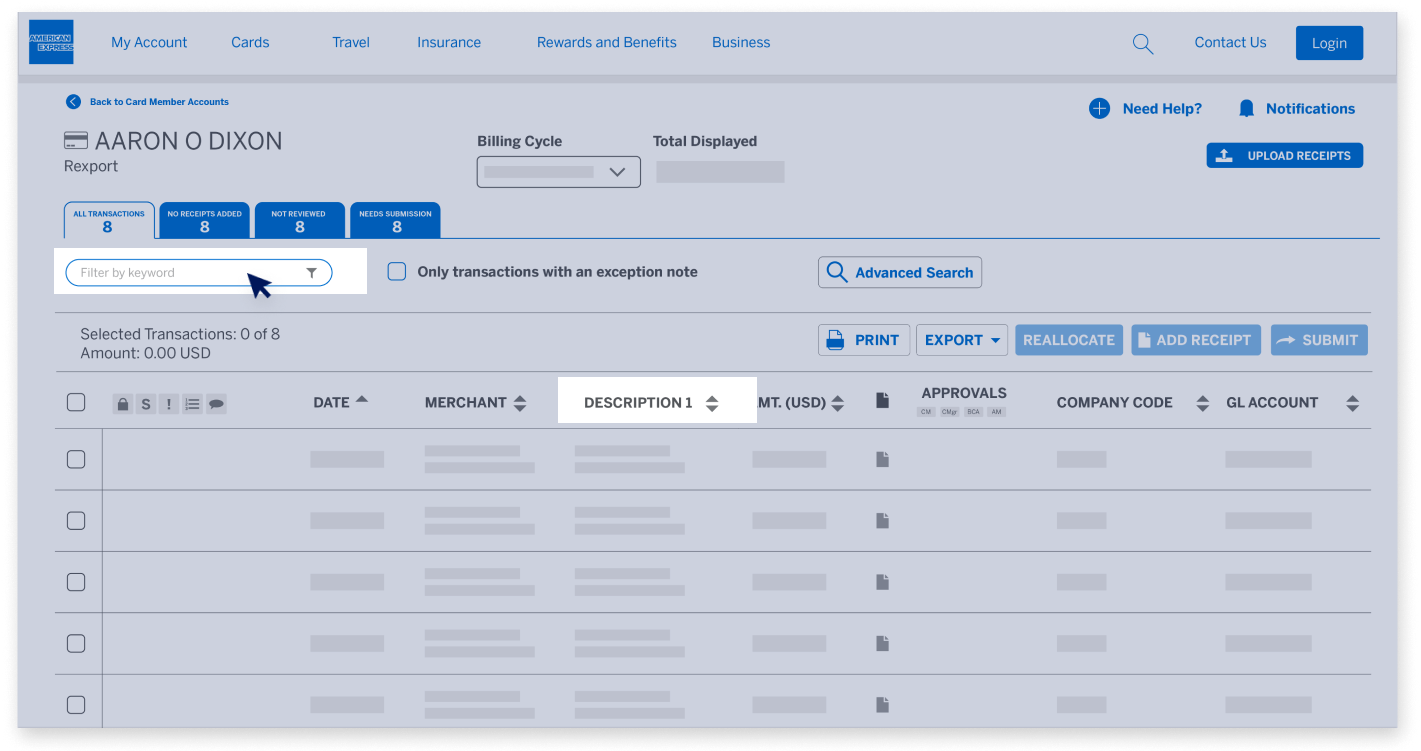Select the S status icon column header

tap(145, 403)
